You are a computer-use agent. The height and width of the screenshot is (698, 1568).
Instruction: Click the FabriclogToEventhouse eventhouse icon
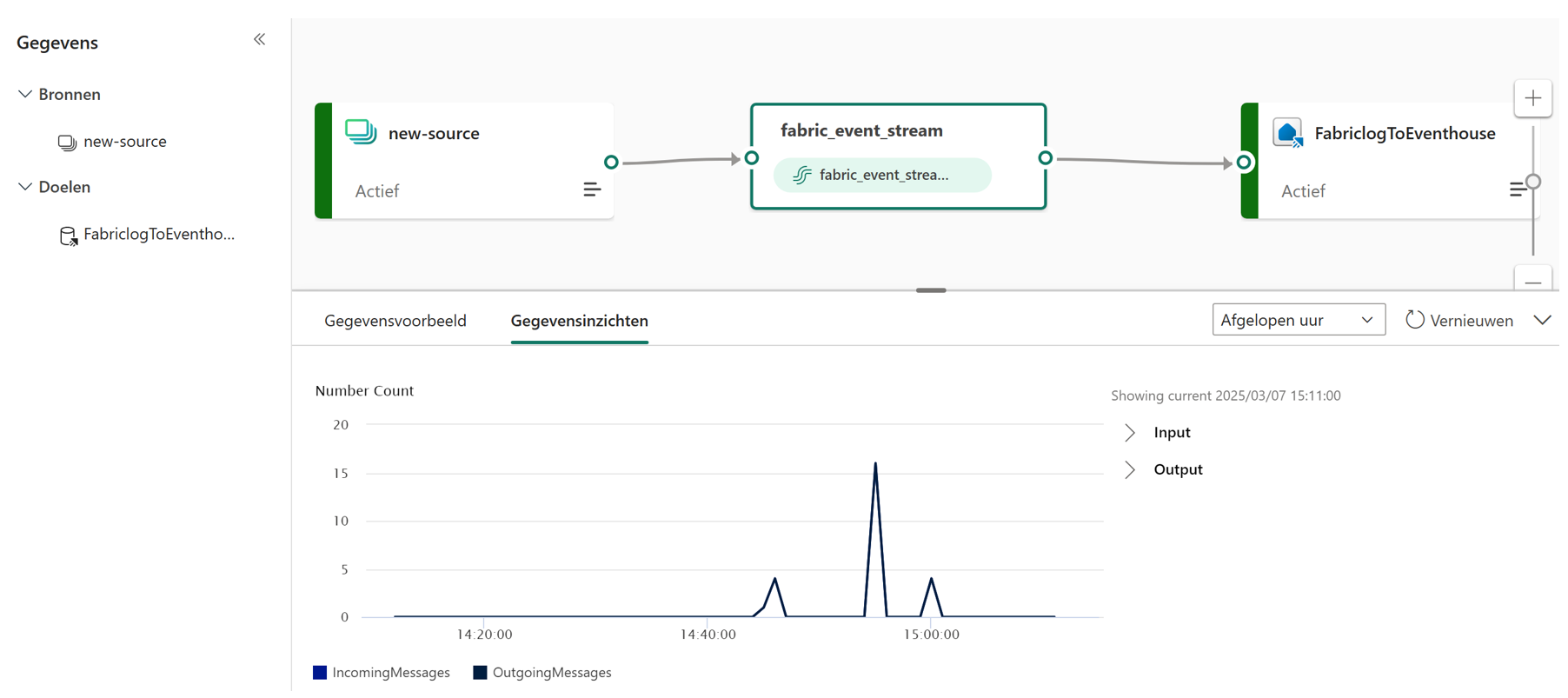coord(1288,133)
